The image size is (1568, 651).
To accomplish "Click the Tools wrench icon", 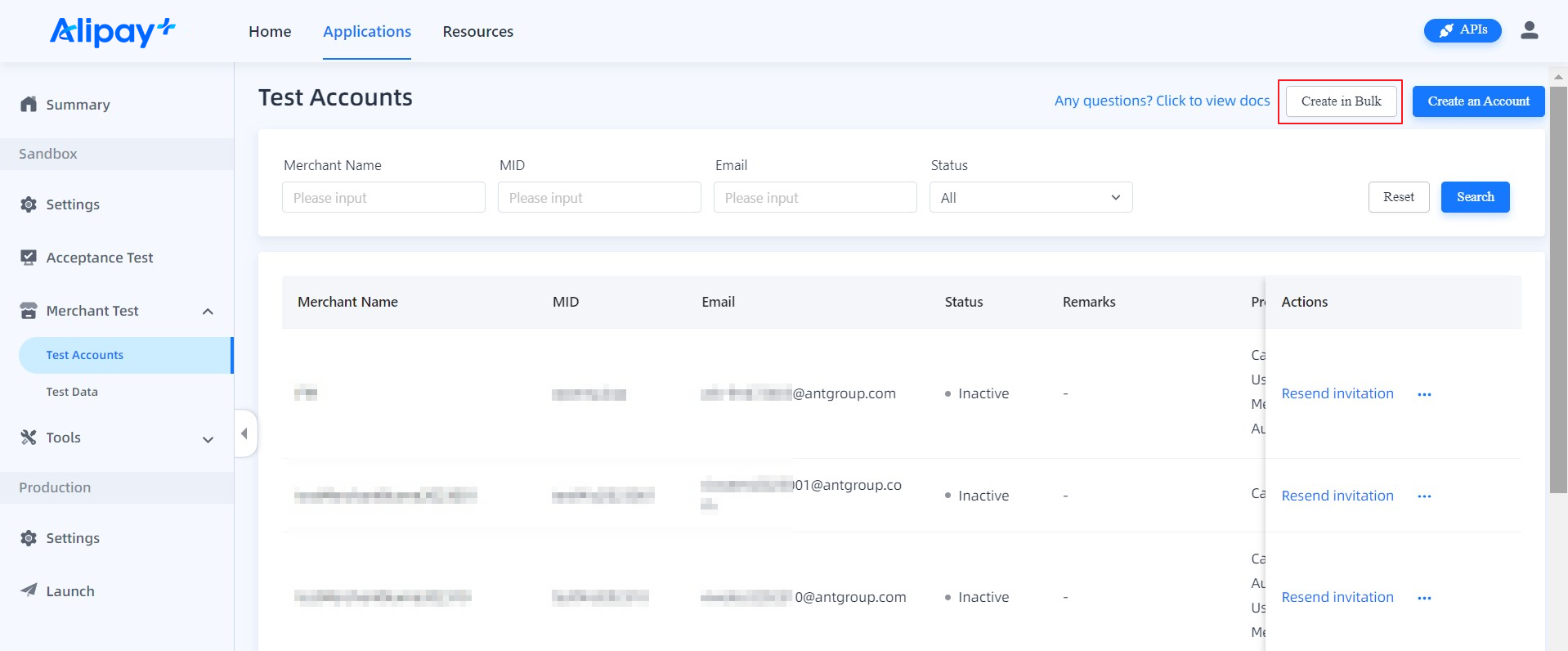I will pyautogui.click(x=29, y=438).
